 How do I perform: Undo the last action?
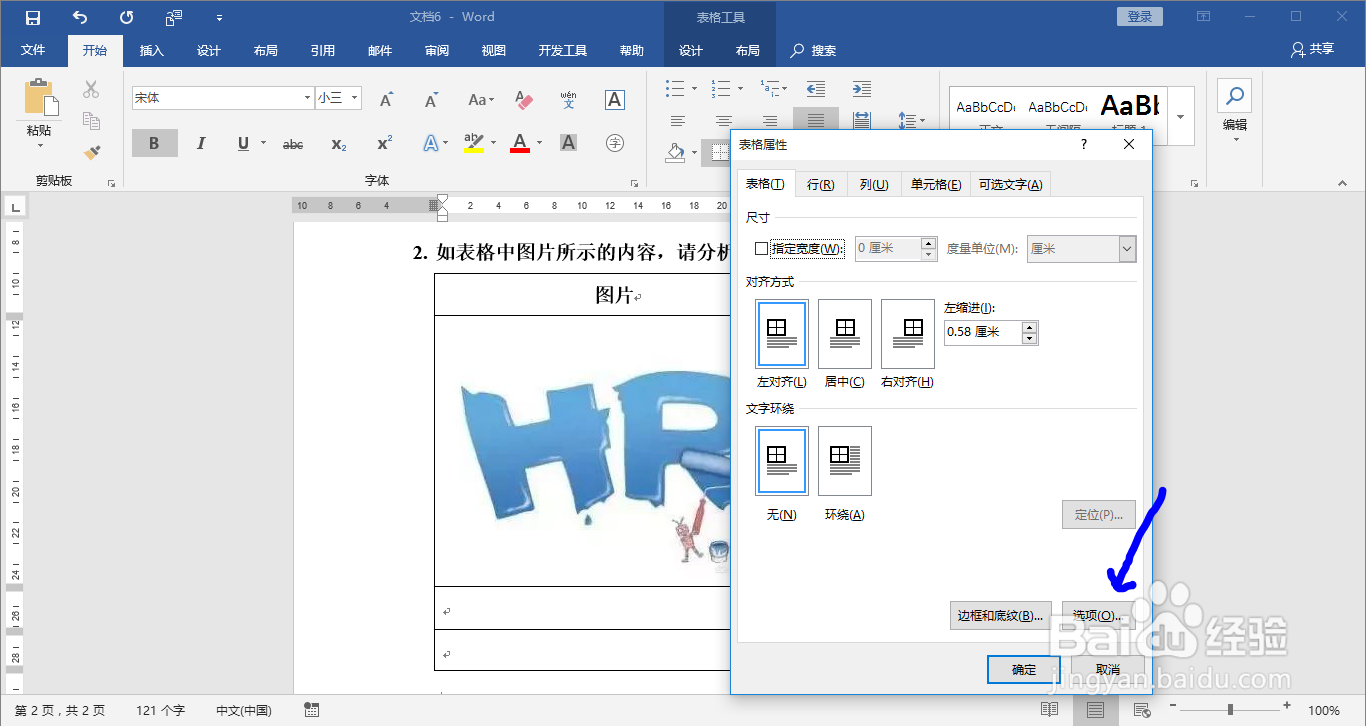(x=80, y=17)
